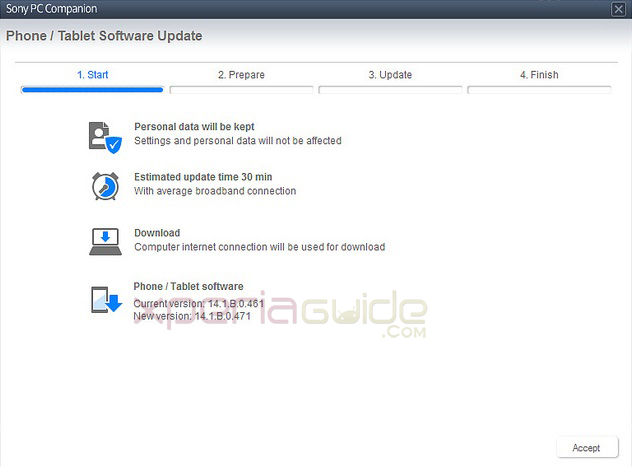
Task: Select the 2. Prepare step label
Action: point(241,75)
